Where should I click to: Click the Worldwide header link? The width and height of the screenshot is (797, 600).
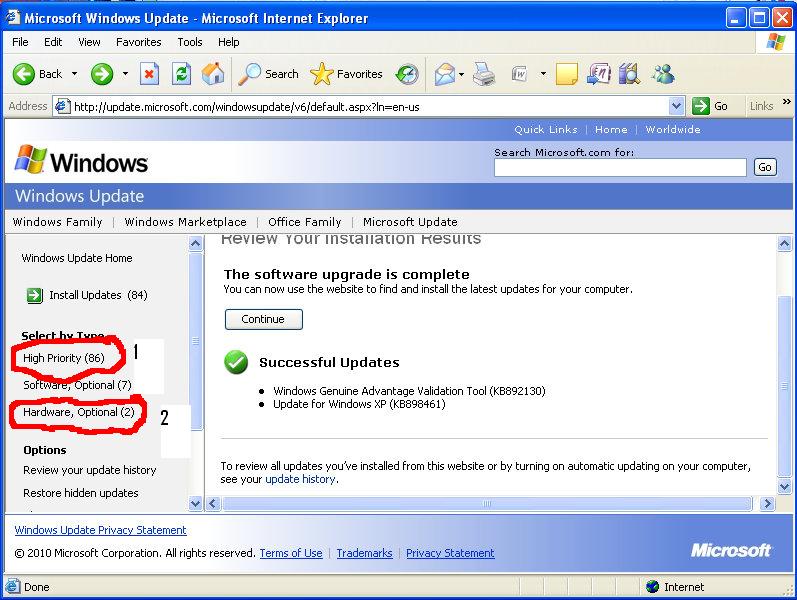click(673, 130)
